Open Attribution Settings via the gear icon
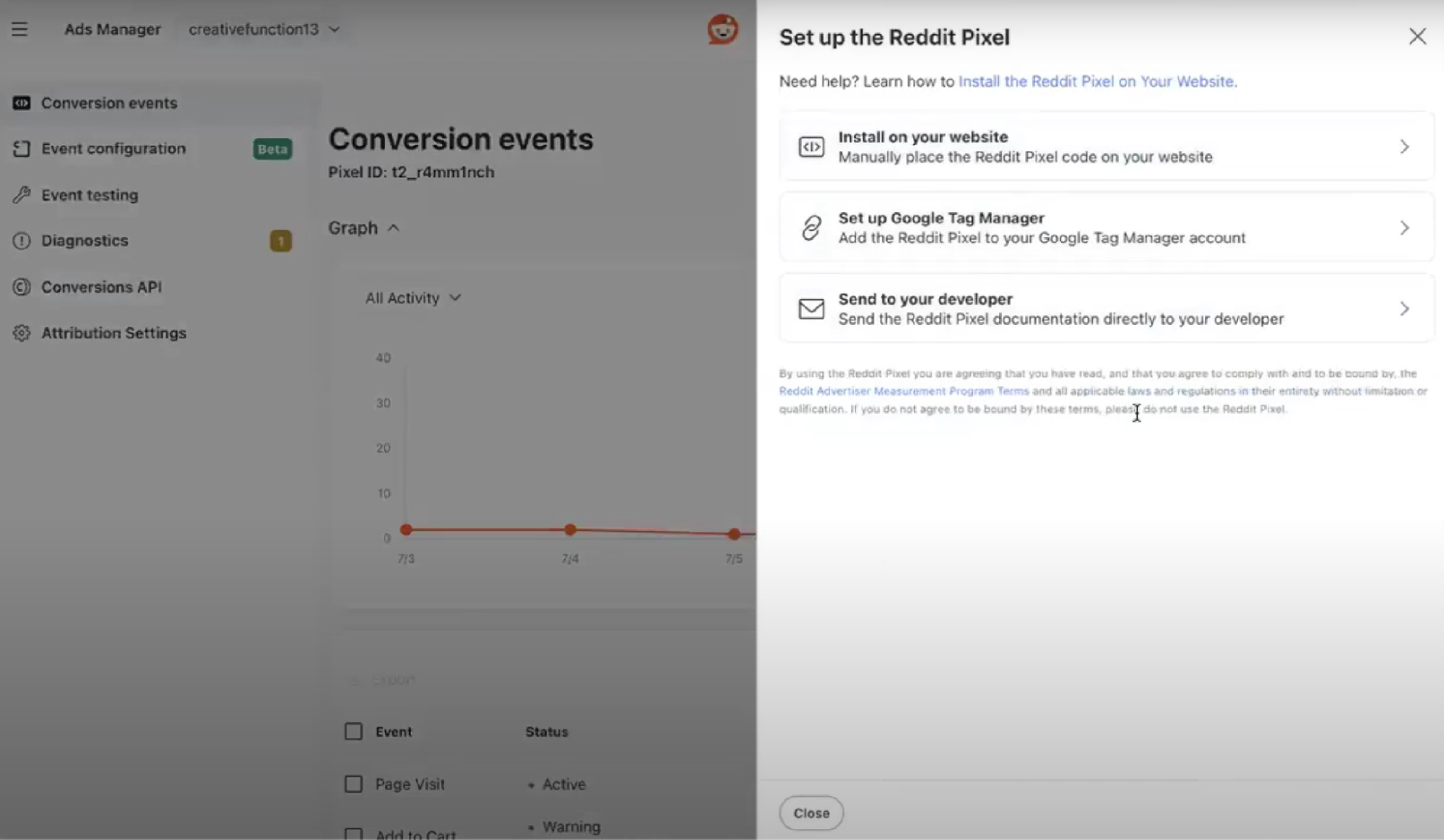1444x840 pixels. pos(21,333)
